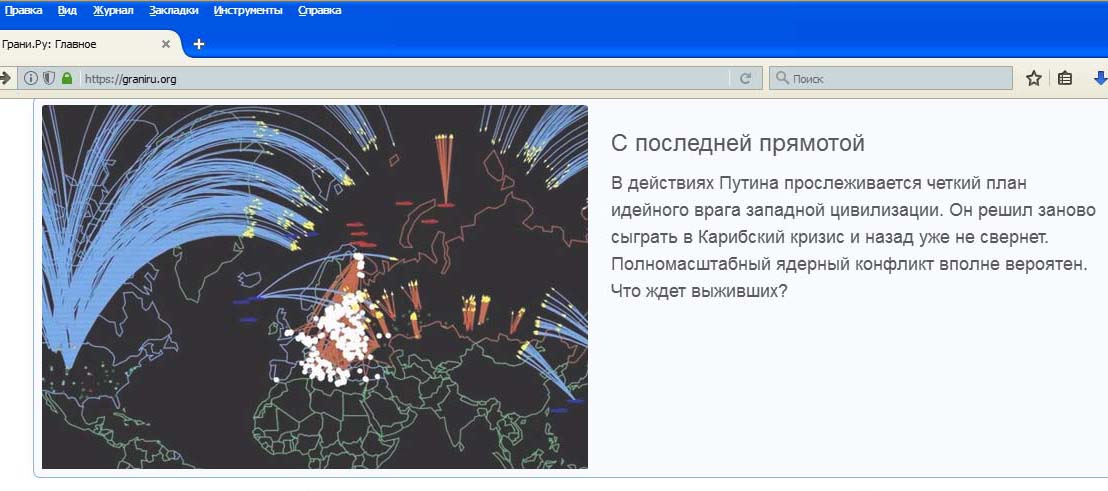The width and height of the screenshot is (1108, 491).
Task: Open the Инструменты menu
Action: (248, 11)
